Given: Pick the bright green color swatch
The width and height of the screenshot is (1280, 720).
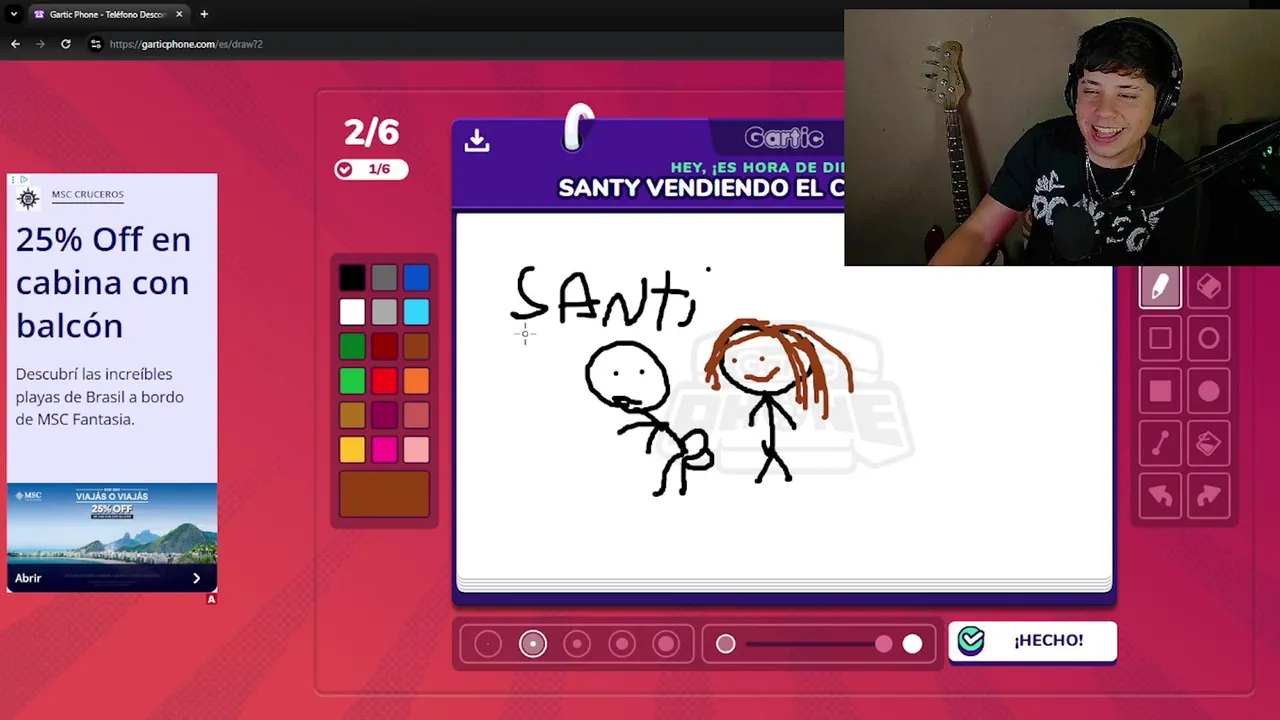Looking at the screenshot, I should (352, 381).
